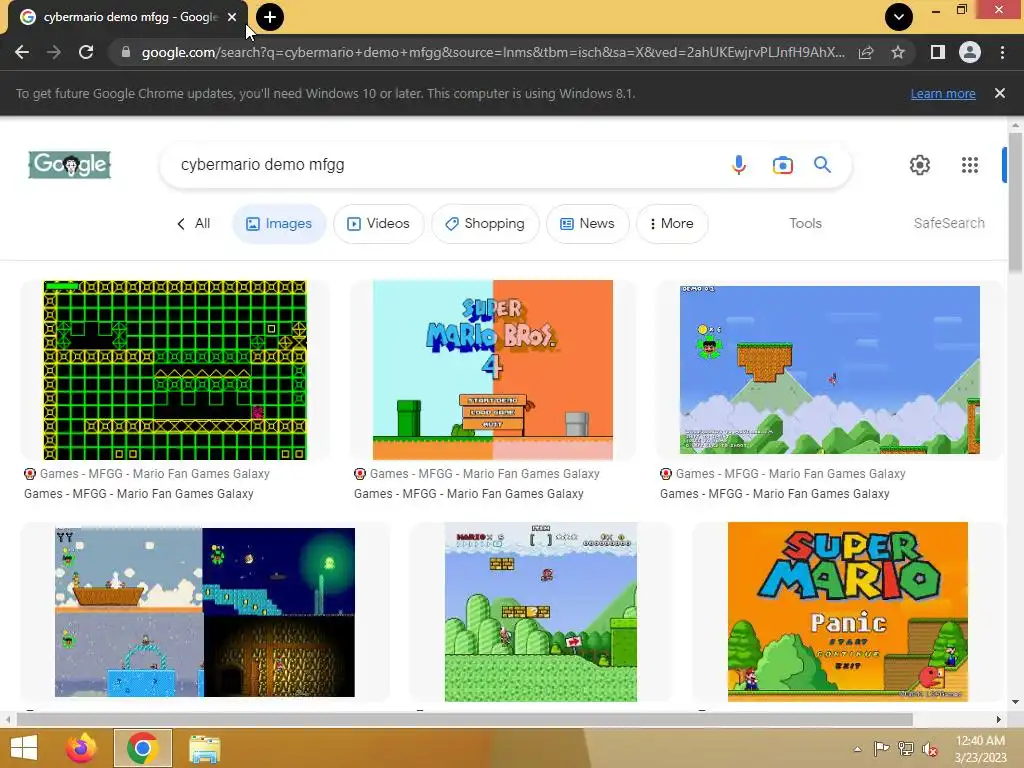1024x768 pixels.
Task: Click the padlock site info icon
Action: (x=126, y=52)
